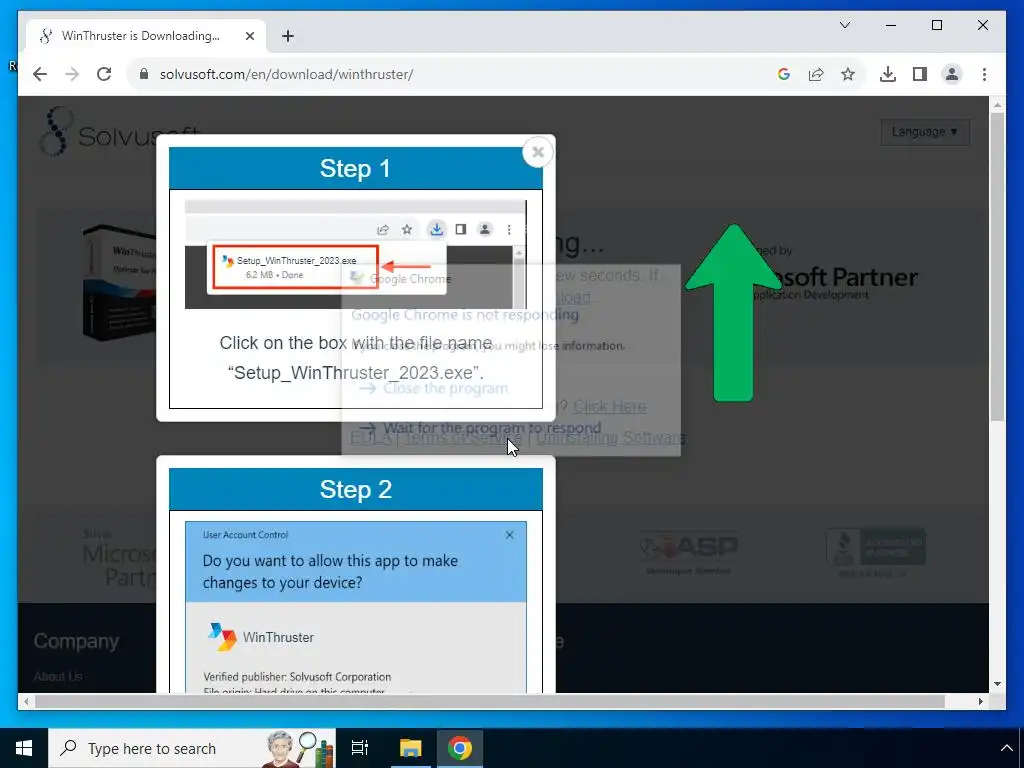
Task: Click the browser forward arrow
Action: [72, 74]
